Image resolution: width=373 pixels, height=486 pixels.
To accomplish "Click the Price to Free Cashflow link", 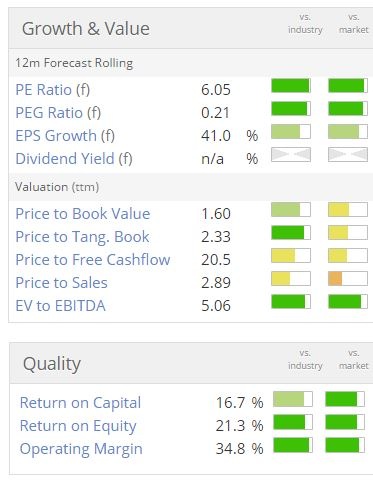I will click(x=93, y=260).
